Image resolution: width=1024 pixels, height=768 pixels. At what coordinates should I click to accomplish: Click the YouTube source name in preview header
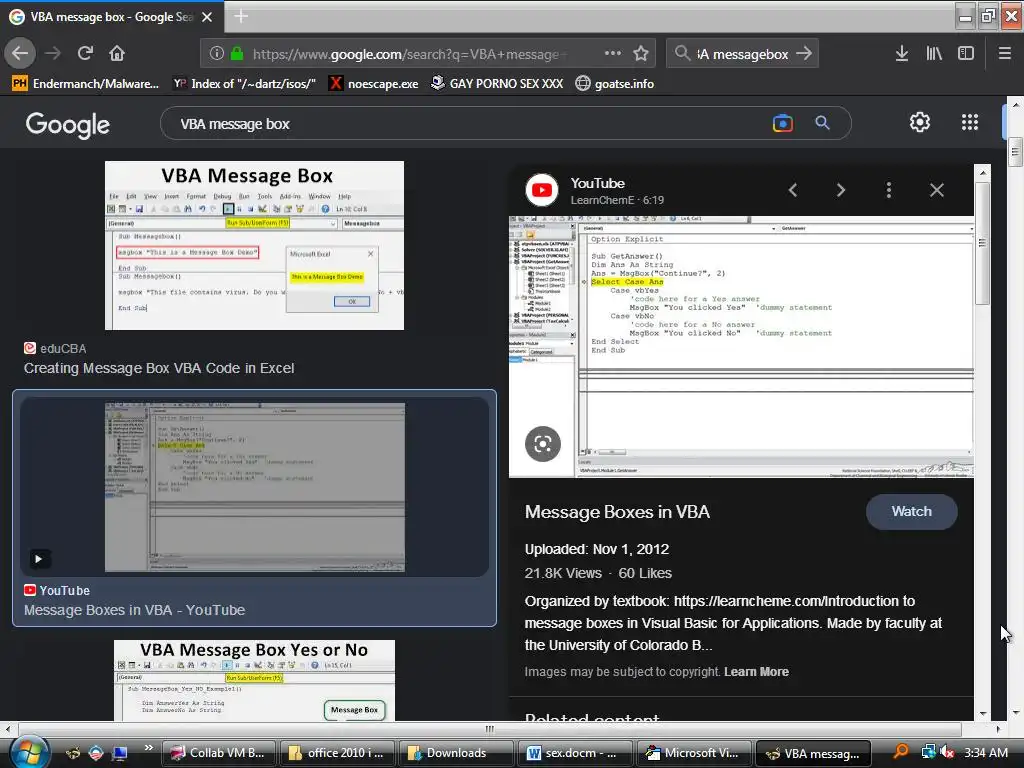point(598,184)
